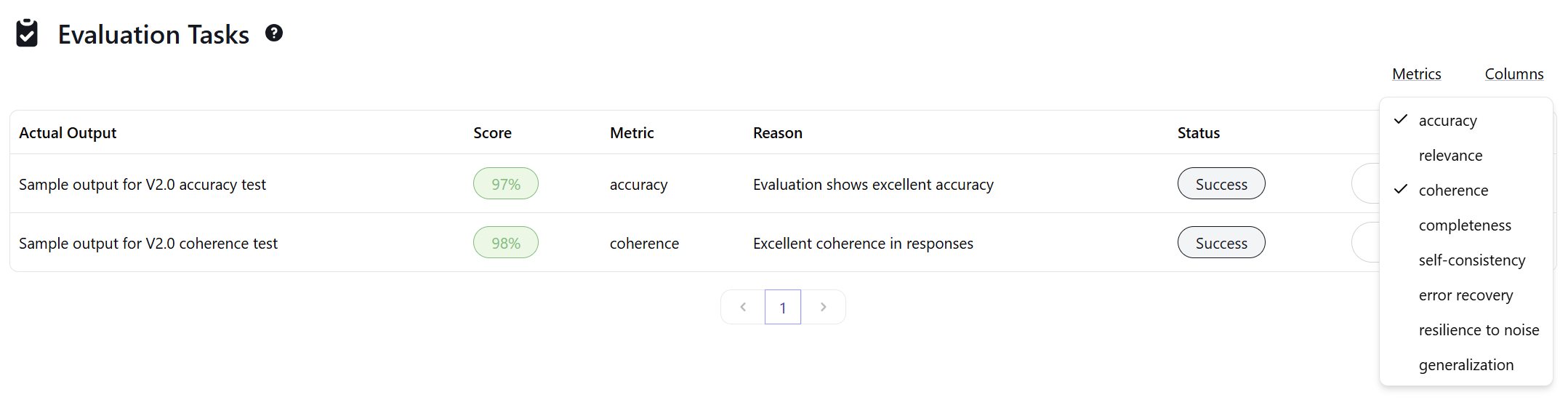Click Success status of coherence row
The height and width of the screenshot is (400, 1568).
[x=1221, y=243]
